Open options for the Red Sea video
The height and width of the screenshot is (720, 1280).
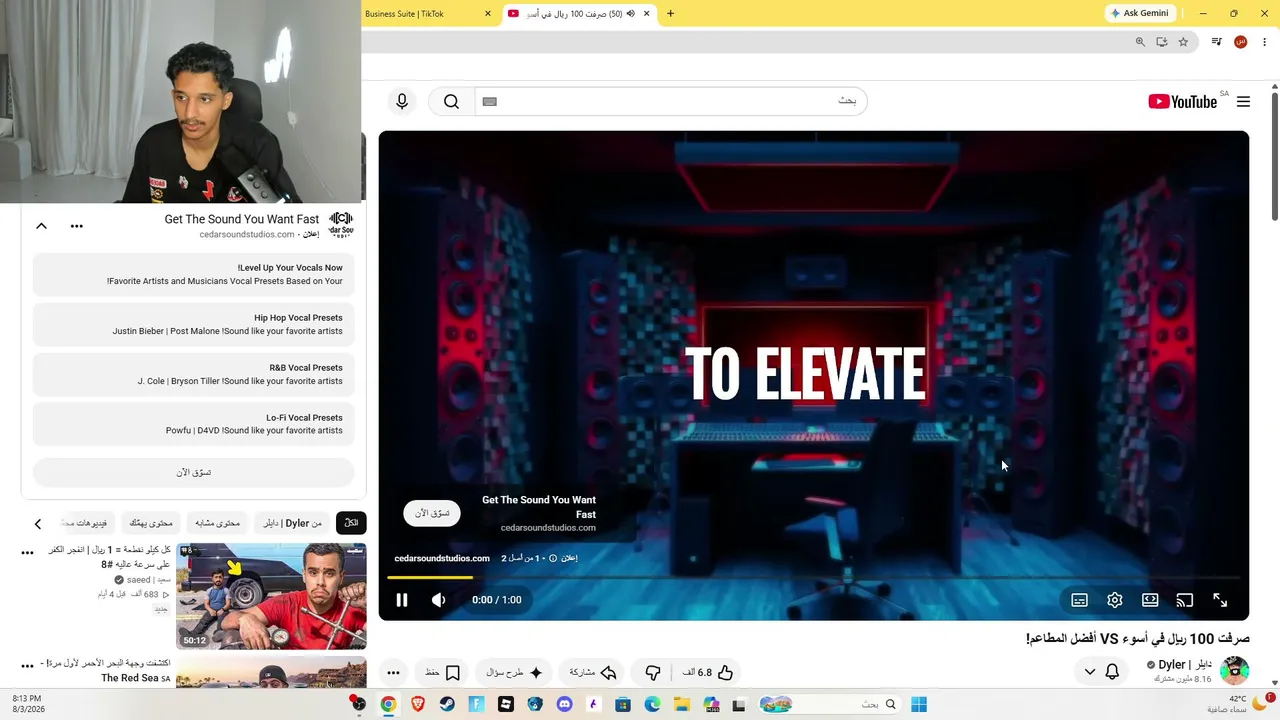(x=27, y=665)
